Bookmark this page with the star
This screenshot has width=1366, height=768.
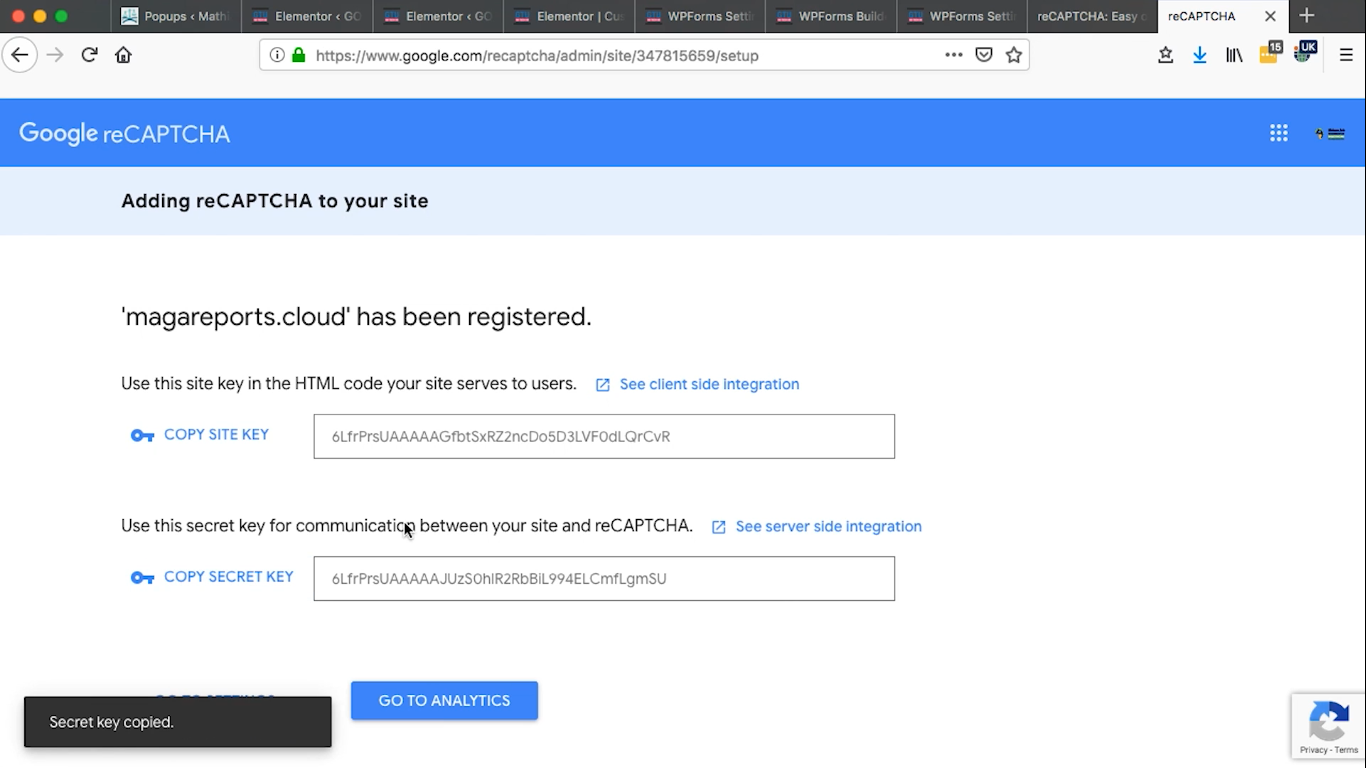click(x=1014, y=55)
